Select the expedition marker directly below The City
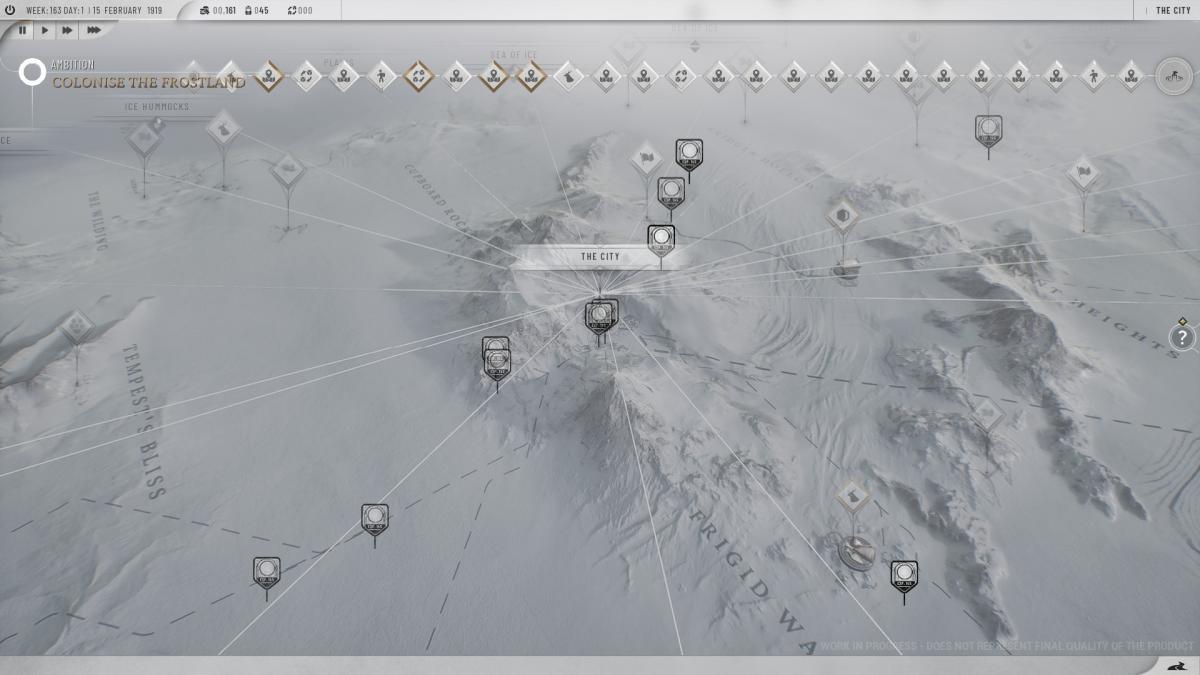This screenshot has width=1200, height=675. pos(601,318)
